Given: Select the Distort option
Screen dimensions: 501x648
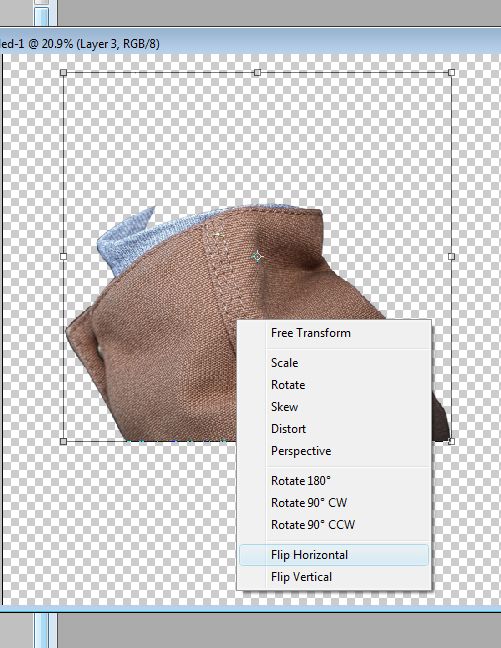Looking at the screenshot, I should tap(334, 429).
